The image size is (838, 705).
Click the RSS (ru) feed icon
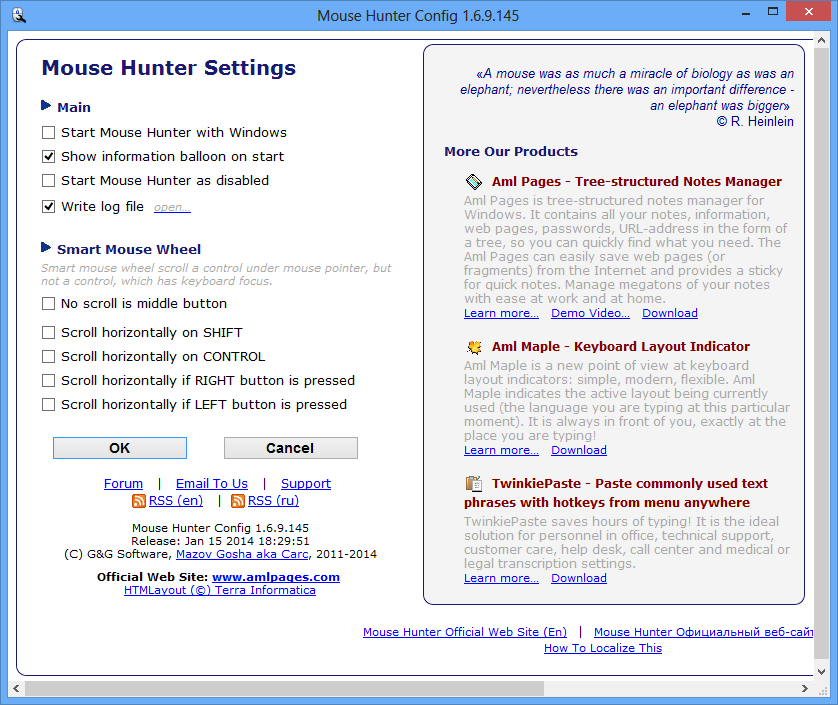pyautogui.click(x=238, y=501)
